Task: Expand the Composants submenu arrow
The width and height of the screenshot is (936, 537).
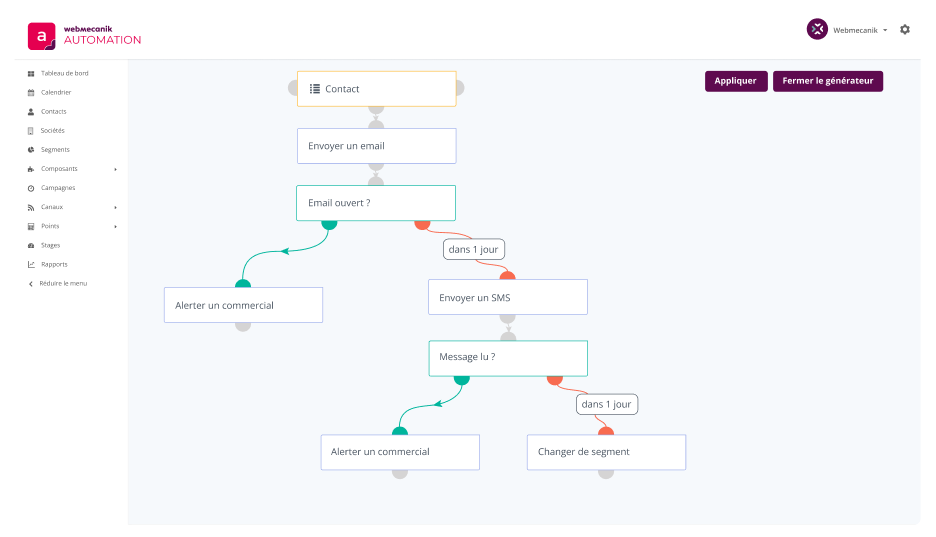Action: point(116,169)
